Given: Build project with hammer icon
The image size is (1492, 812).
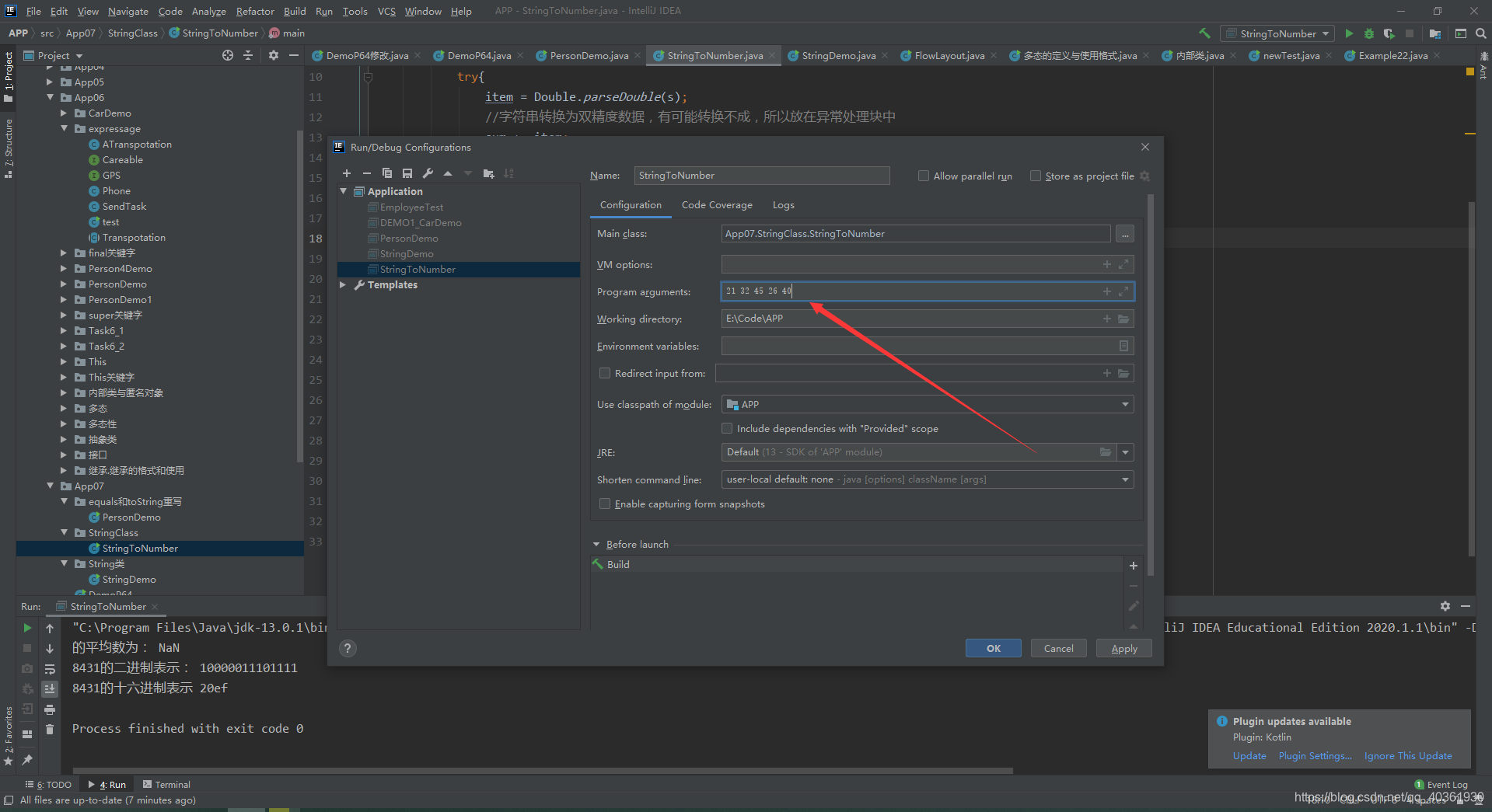Looking at the screenshot, I should pos(1204,33).
